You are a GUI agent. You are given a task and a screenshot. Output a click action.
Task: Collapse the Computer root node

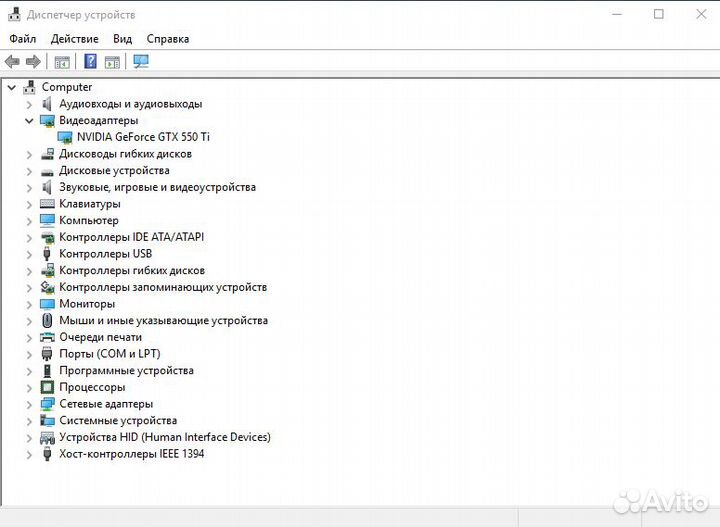click(12, 87)
